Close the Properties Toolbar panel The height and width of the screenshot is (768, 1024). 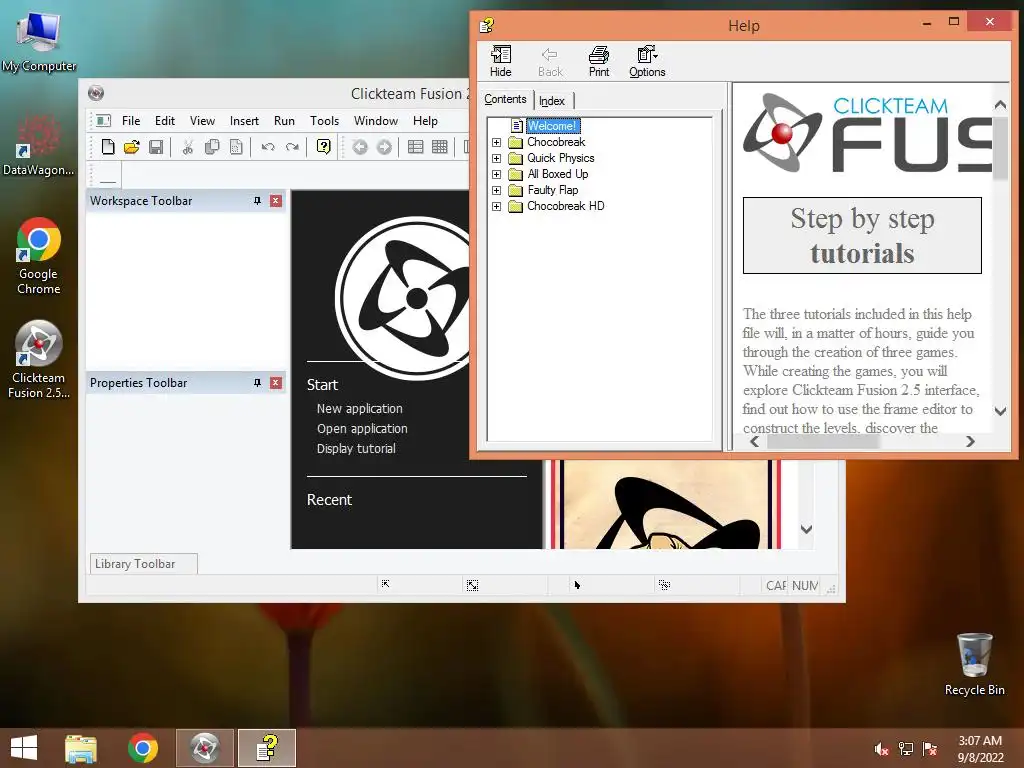(276, 383)
